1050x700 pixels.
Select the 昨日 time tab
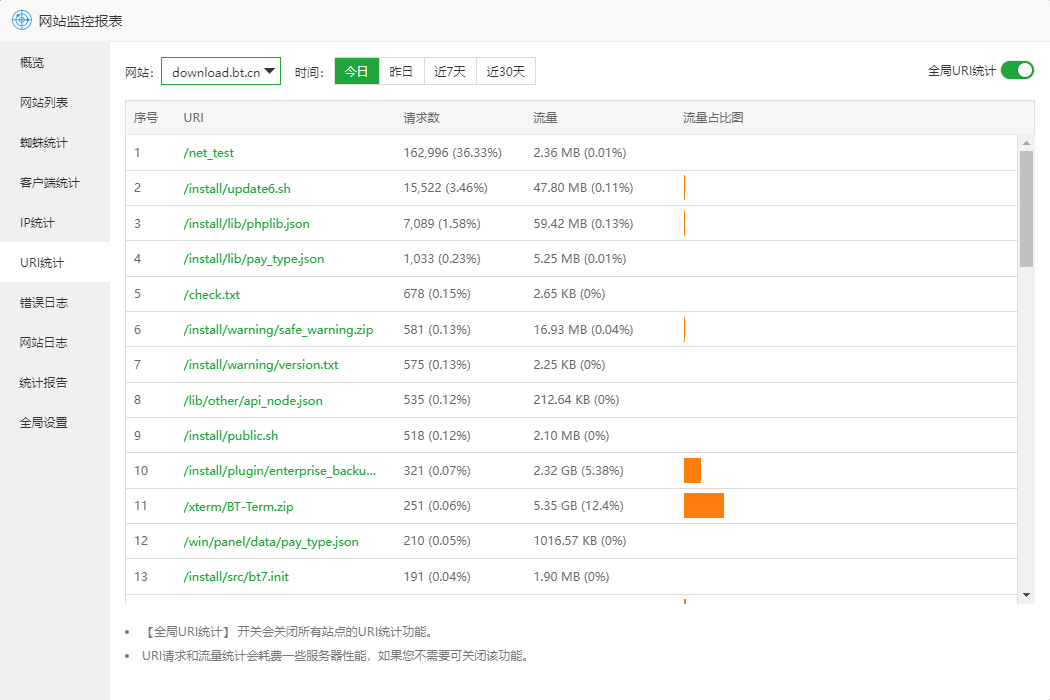pos(401,71)
